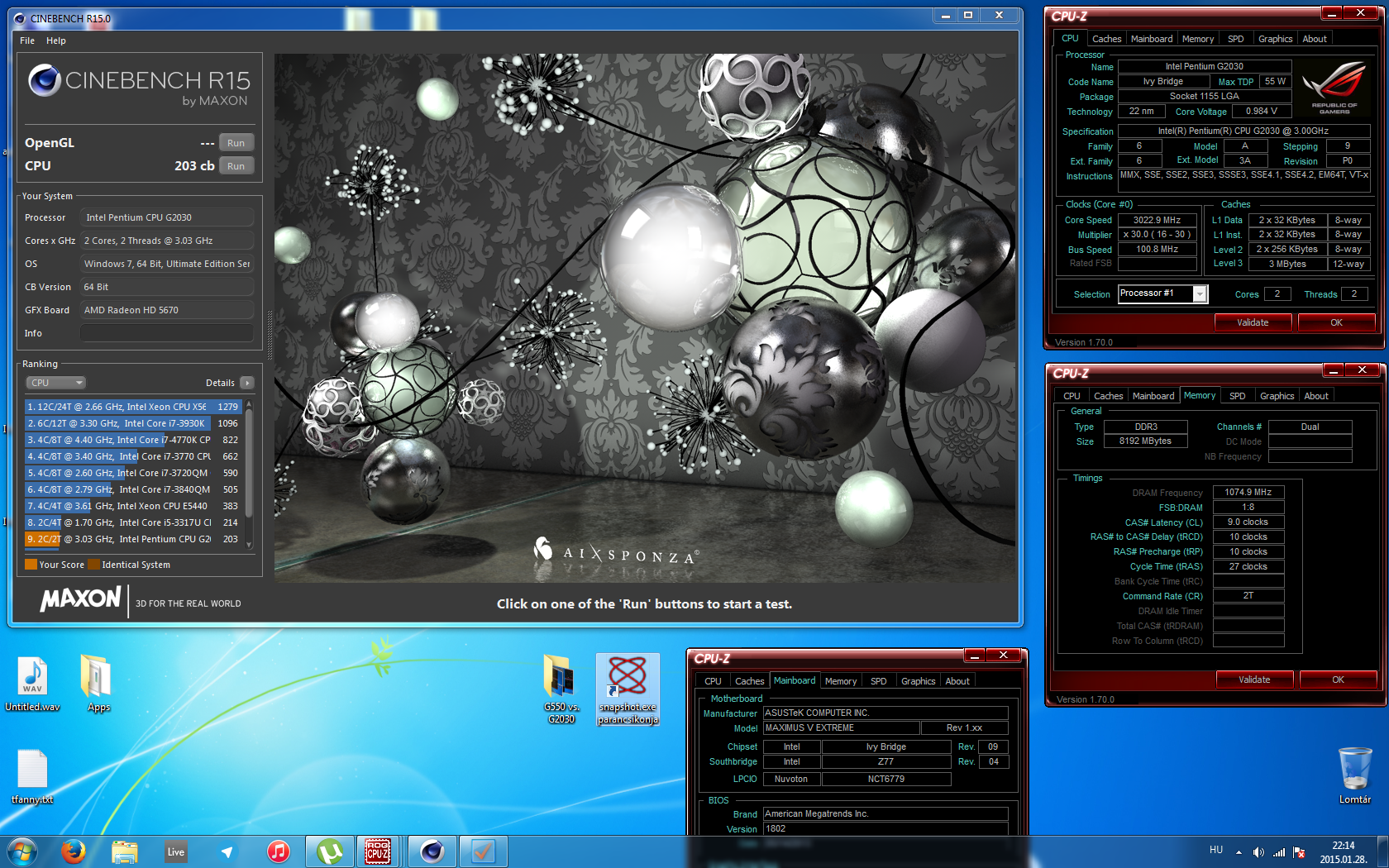Switch to Caches tab in top CPU-Z
Screen dimensions: 1389x868
click(x=1106, y=39)
